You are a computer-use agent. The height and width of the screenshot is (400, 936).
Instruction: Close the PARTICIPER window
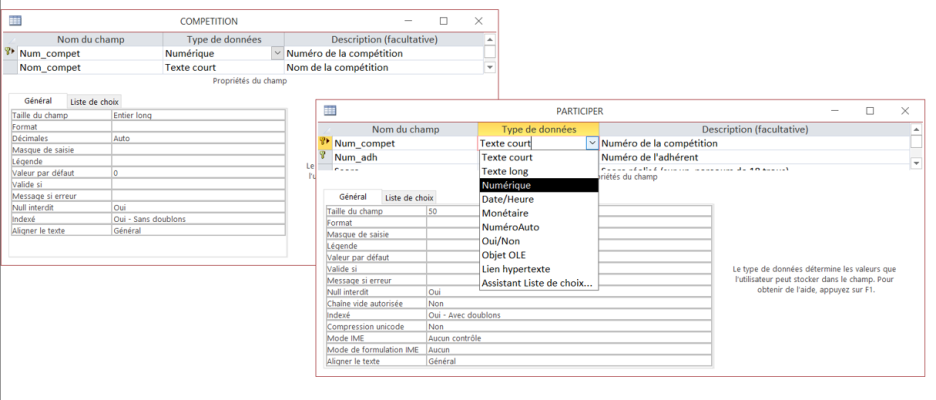click(x=906, y=111)
